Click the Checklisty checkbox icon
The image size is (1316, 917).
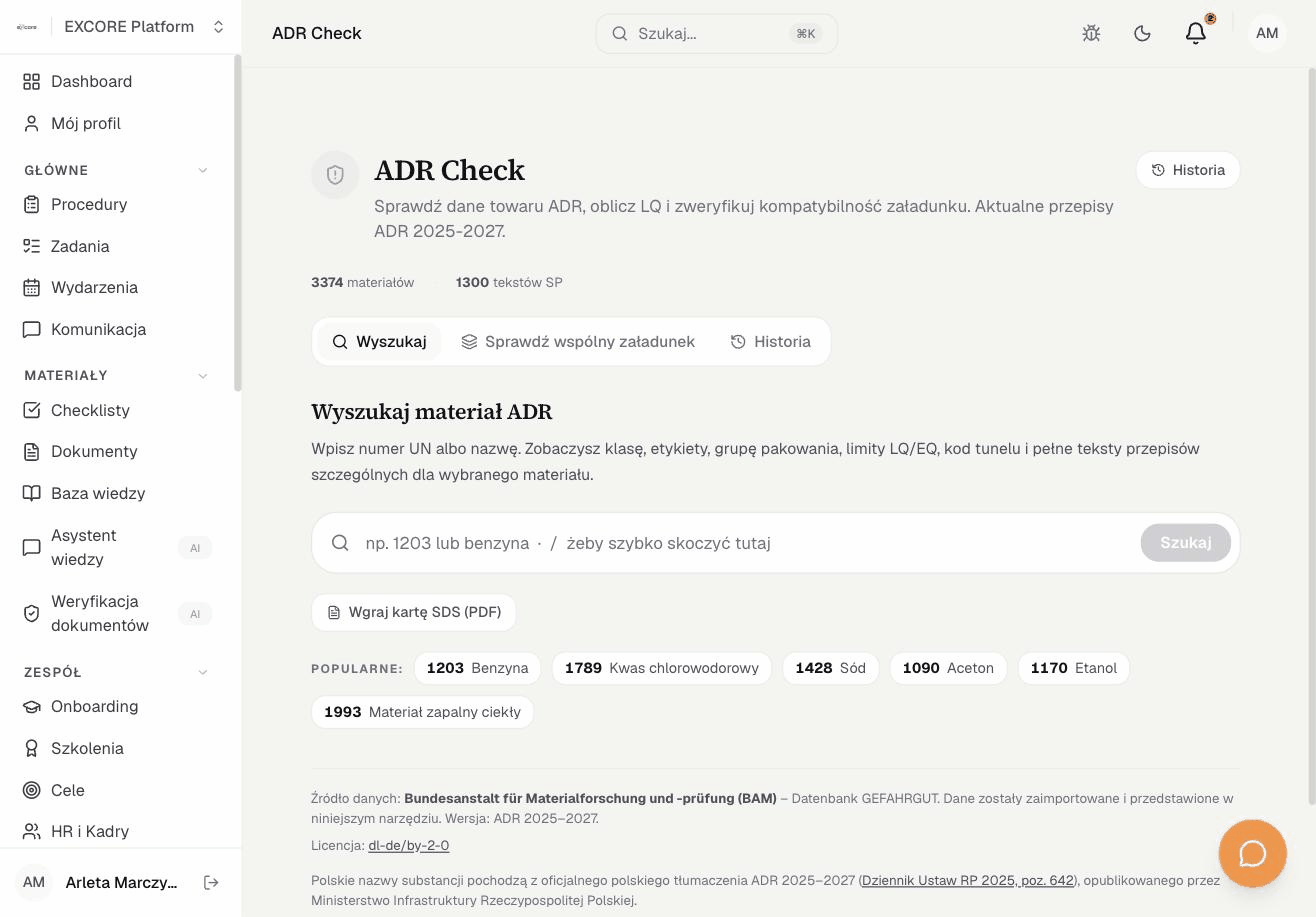[32, 410]
